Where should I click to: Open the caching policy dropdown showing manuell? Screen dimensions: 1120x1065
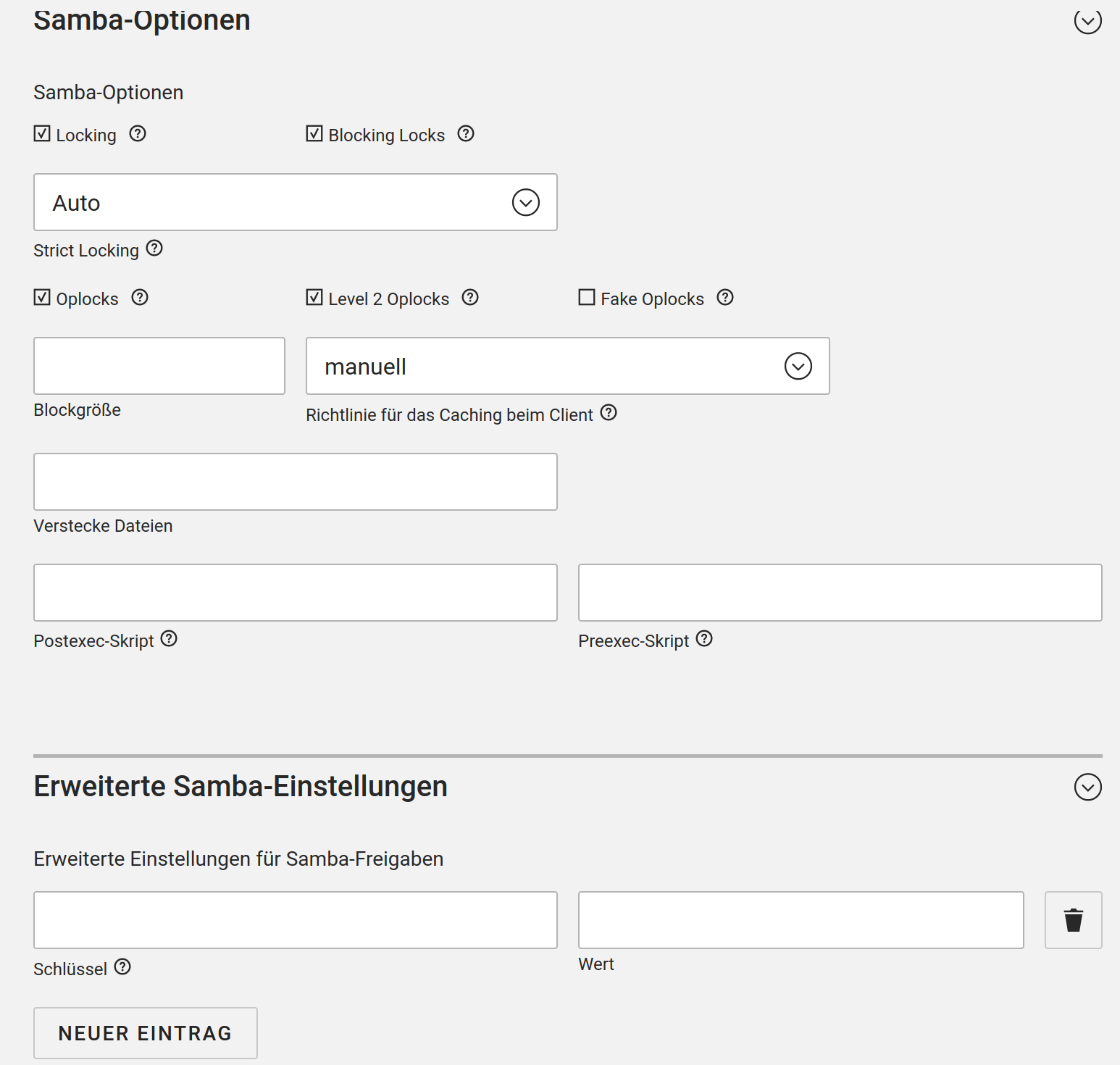pyautogui.click(x=568, y=366)
